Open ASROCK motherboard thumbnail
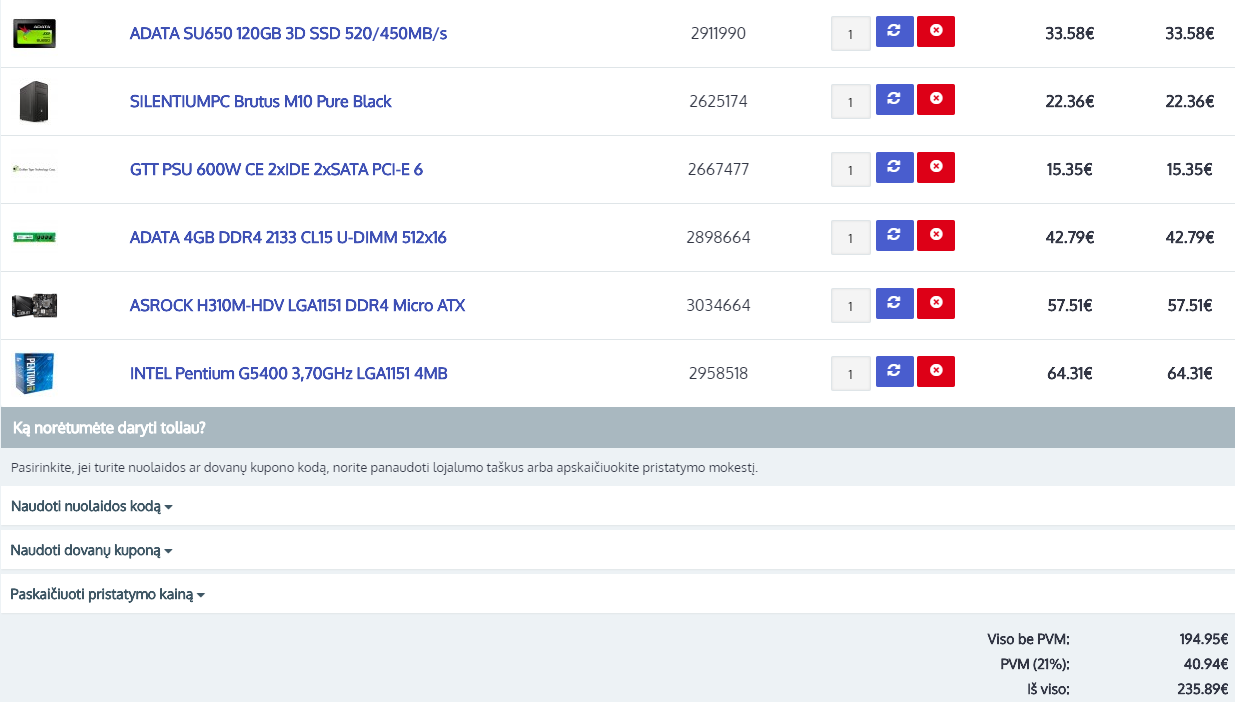The height and width of the screenshot is (702, 1235). [x=34, y=305]
